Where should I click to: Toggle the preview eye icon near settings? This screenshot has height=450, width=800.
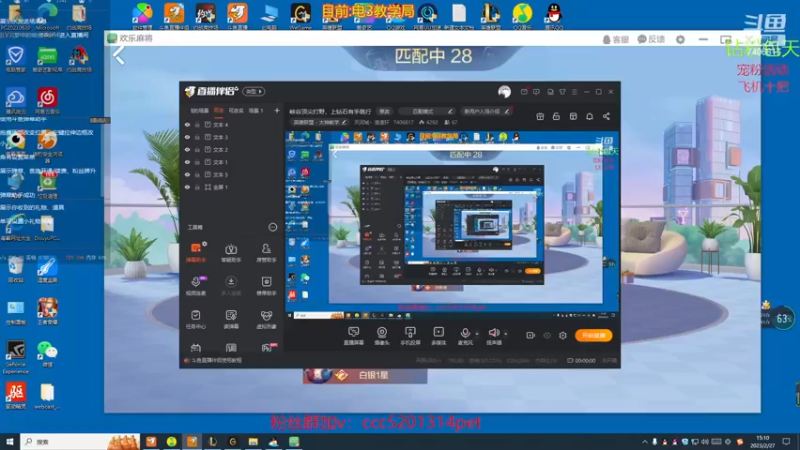(x=547, y=335)
